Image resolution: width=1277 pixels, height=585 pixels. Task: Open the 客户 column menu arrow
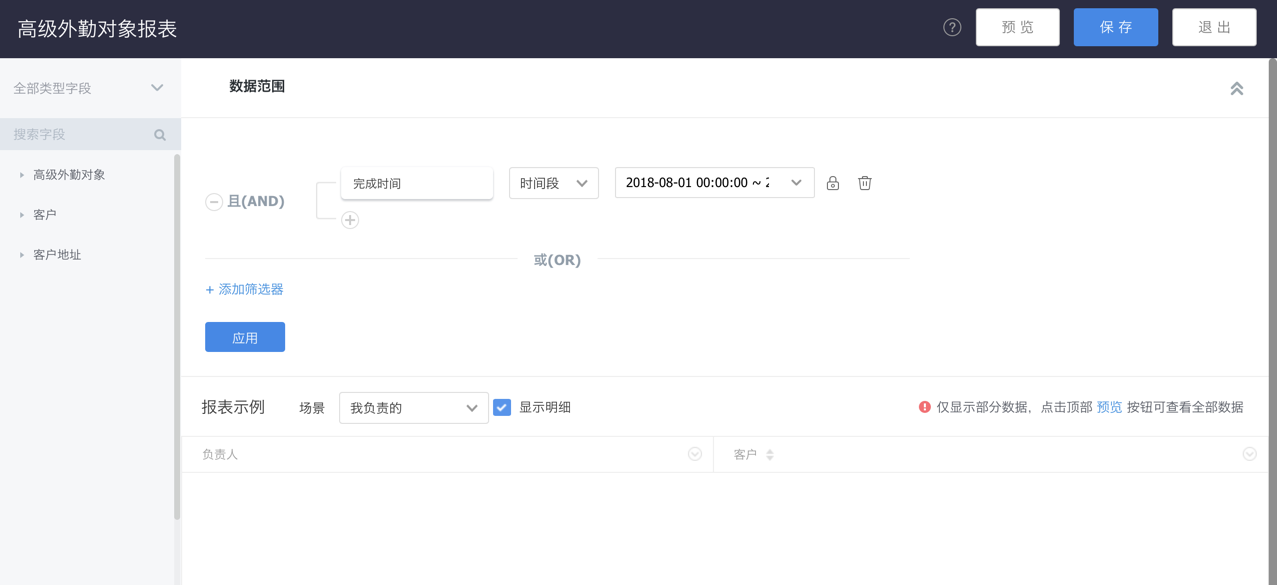(x=1249, y=454)
